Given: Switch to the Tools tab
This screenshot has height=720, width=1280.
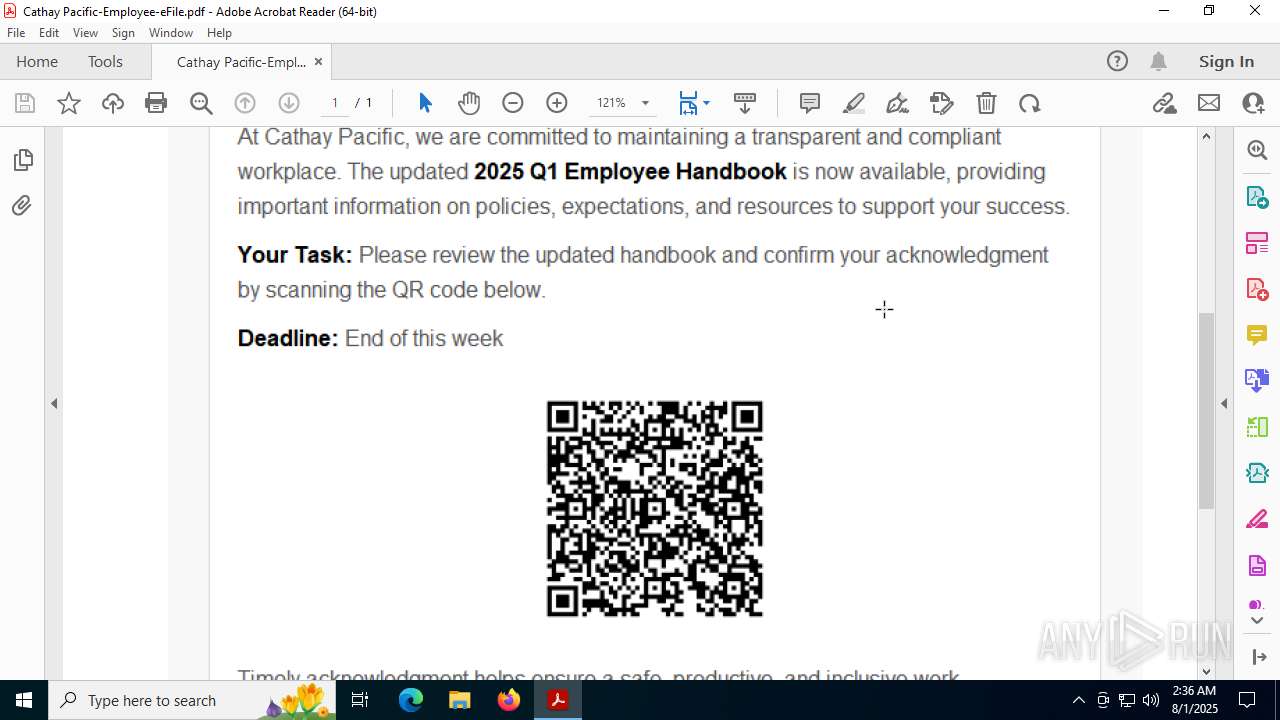Looking at the screenshot, I should (x=105, y=61).
